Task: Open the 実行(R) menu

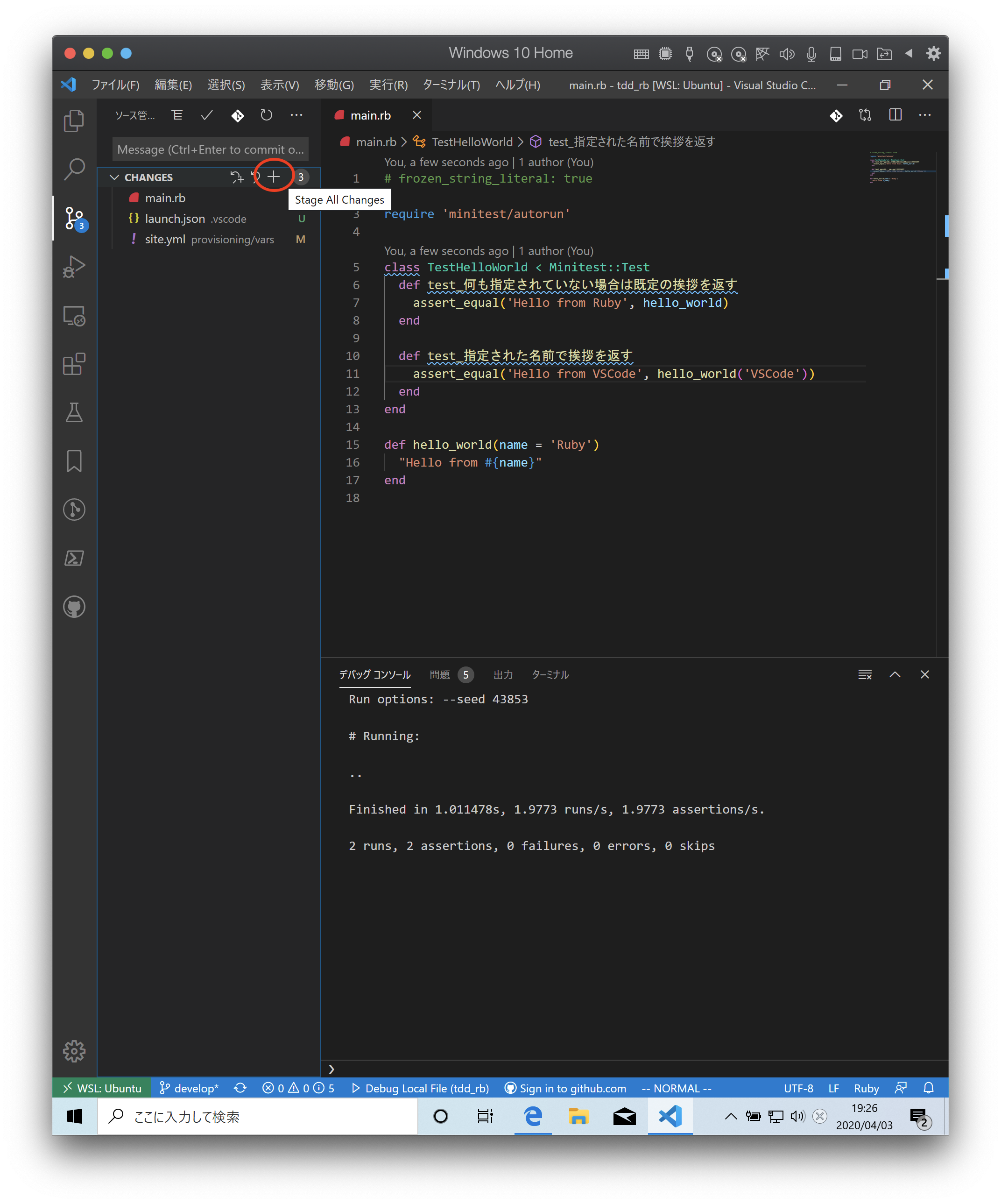Action: (x=388, y=85)
